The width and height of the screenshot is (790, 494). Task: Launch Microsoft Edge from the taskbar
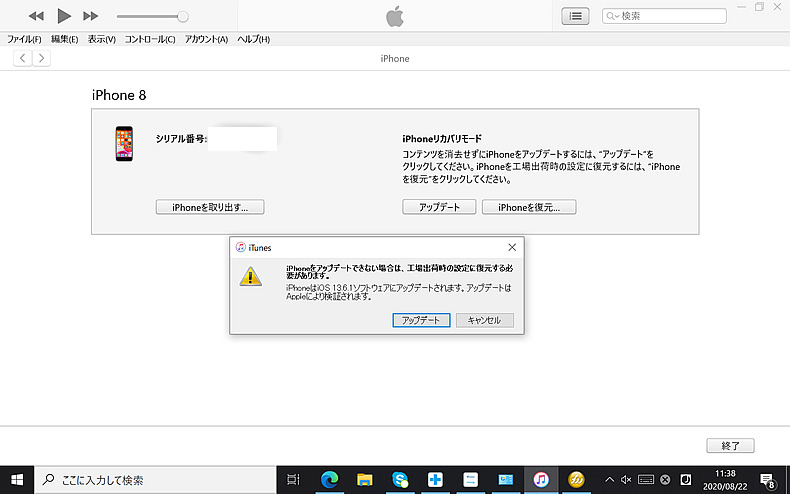click(x=329, y=479)
